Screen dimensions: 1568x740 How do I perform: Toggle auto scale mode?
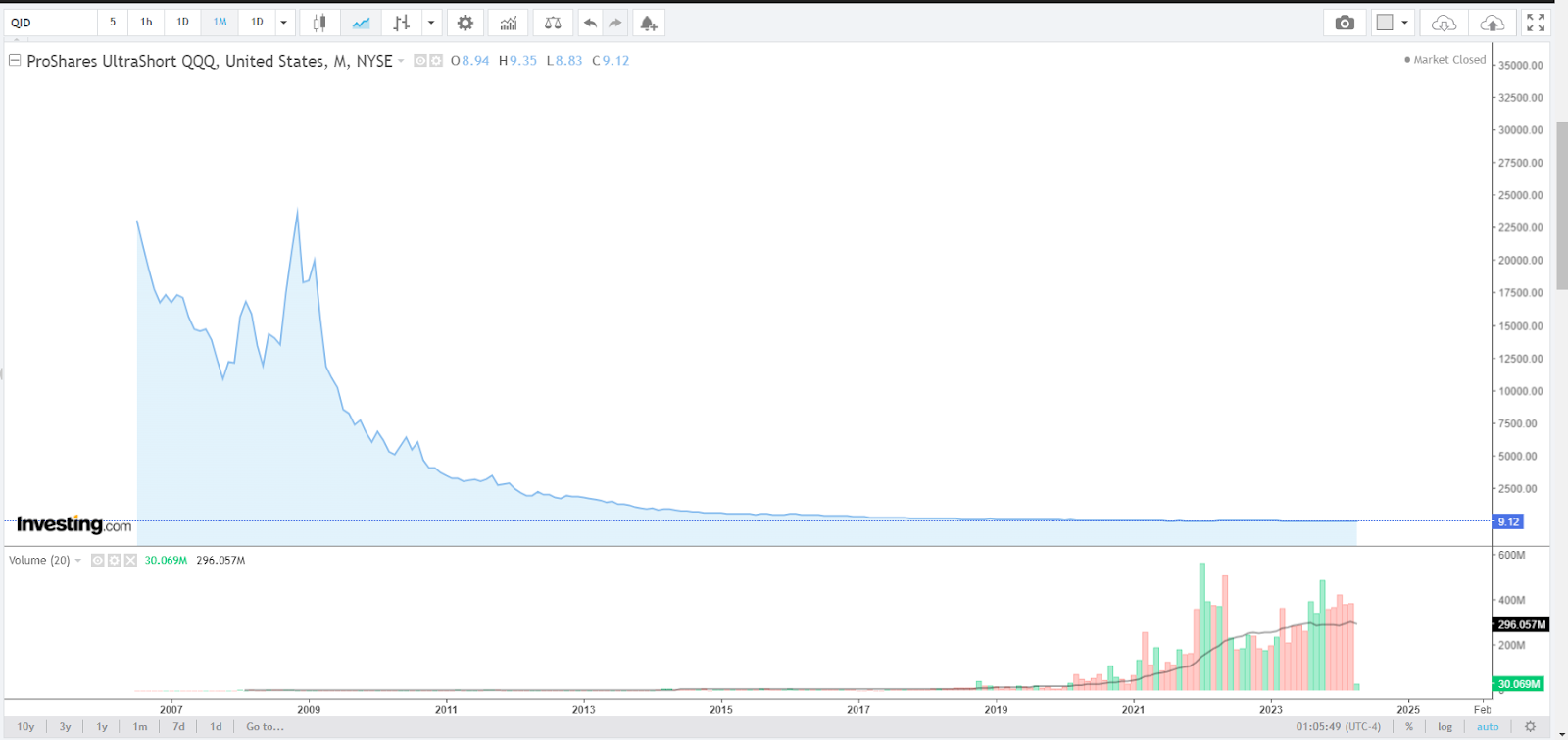click(x=1488, y=727)
